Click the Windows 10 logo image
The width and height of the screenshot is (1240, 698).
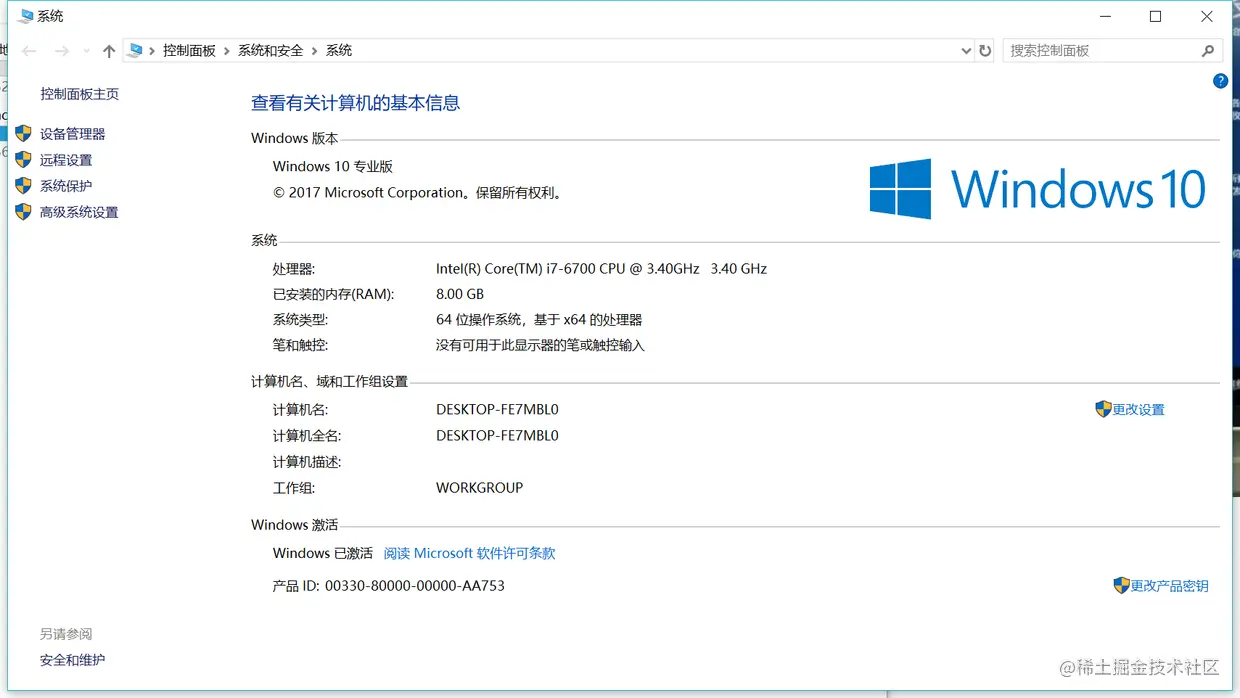pyautogui.click(x=1038, y=189)
